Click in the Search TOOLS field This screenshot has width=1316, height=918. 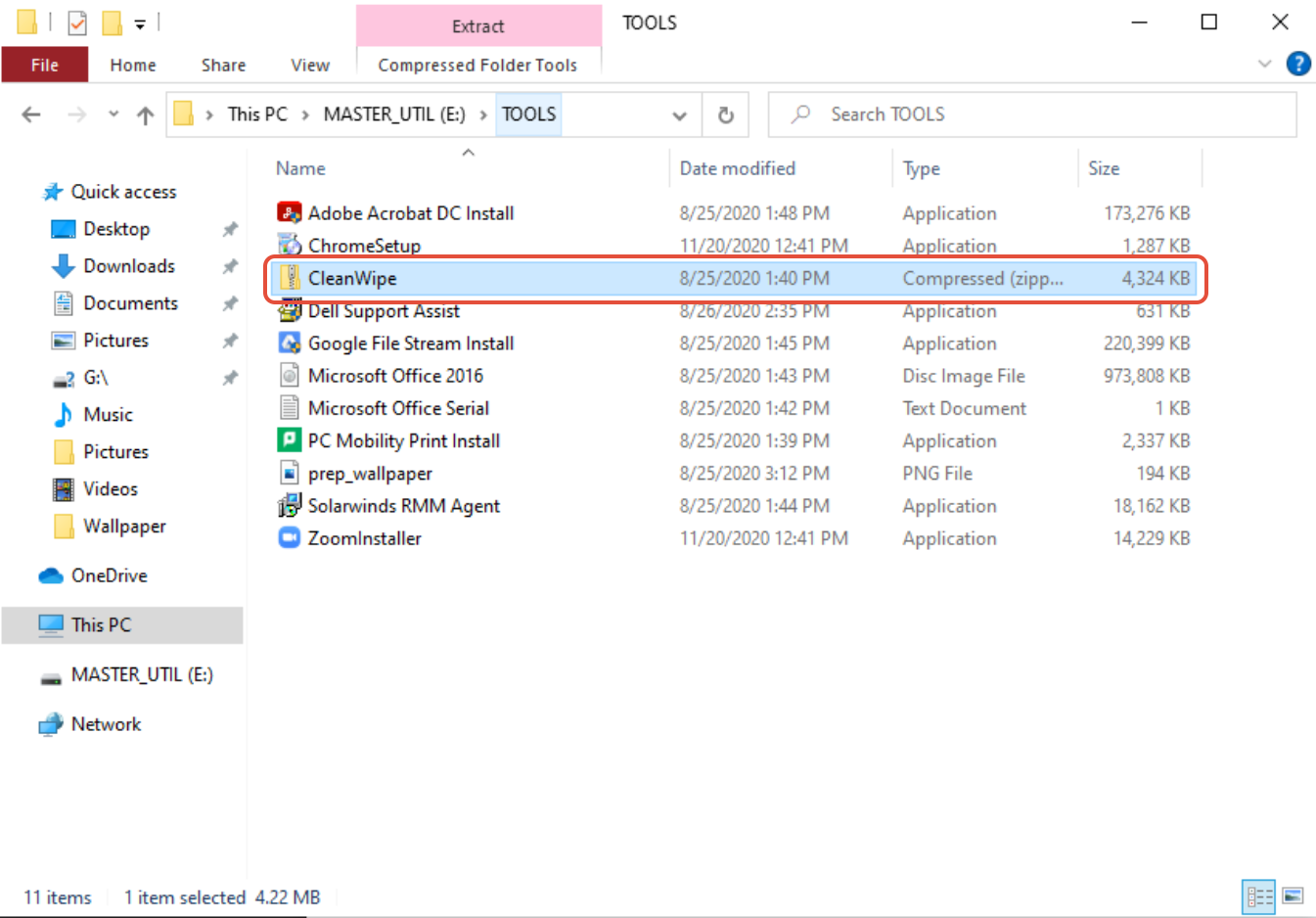click(1032, 115)
